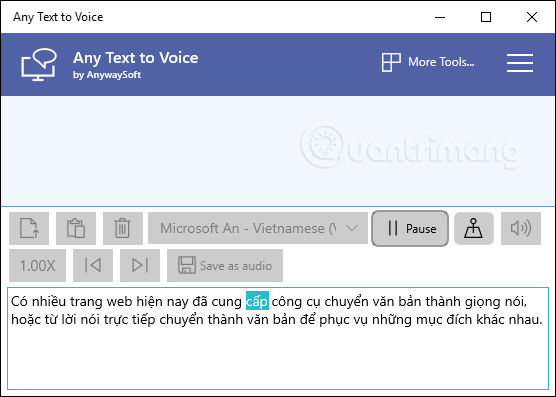The width and height of the screenshot is (556, 397).
Task: Open the hamburger menu
Action: 519,63
